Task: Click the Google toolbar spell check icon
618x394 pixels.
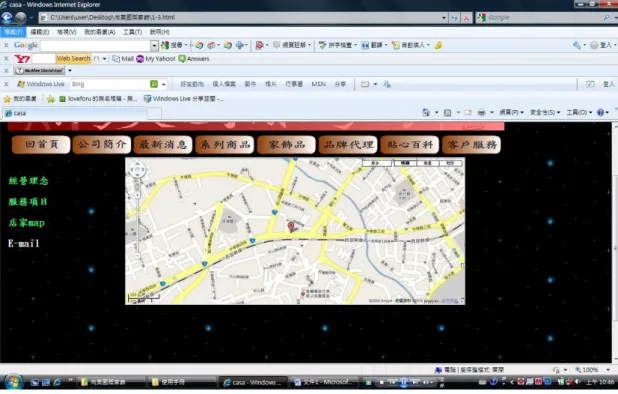Action: pyautogui.click(x=322, y=45)
